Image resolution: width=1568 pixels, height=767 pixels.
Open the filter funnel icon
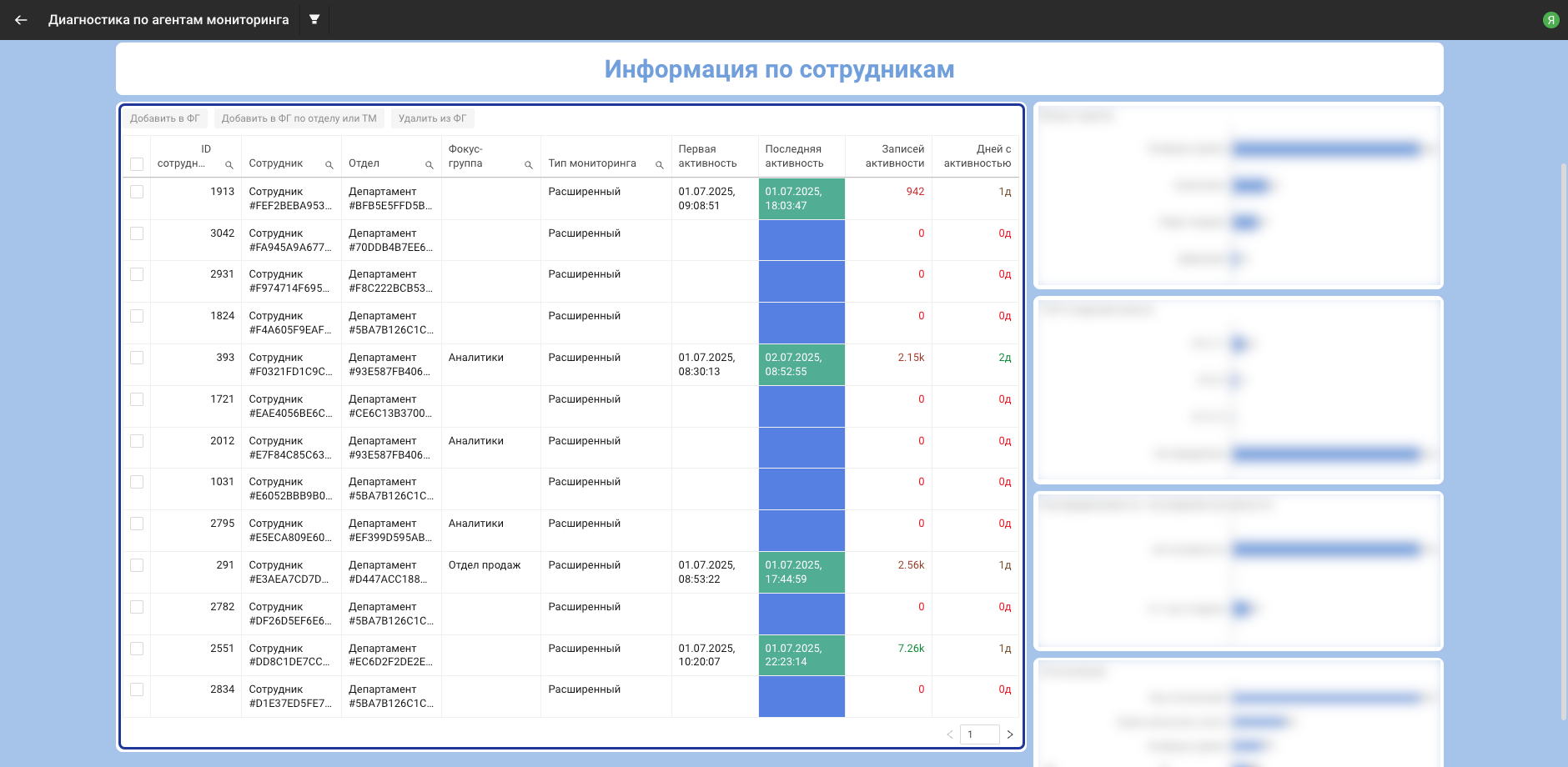tap(314, 19)
